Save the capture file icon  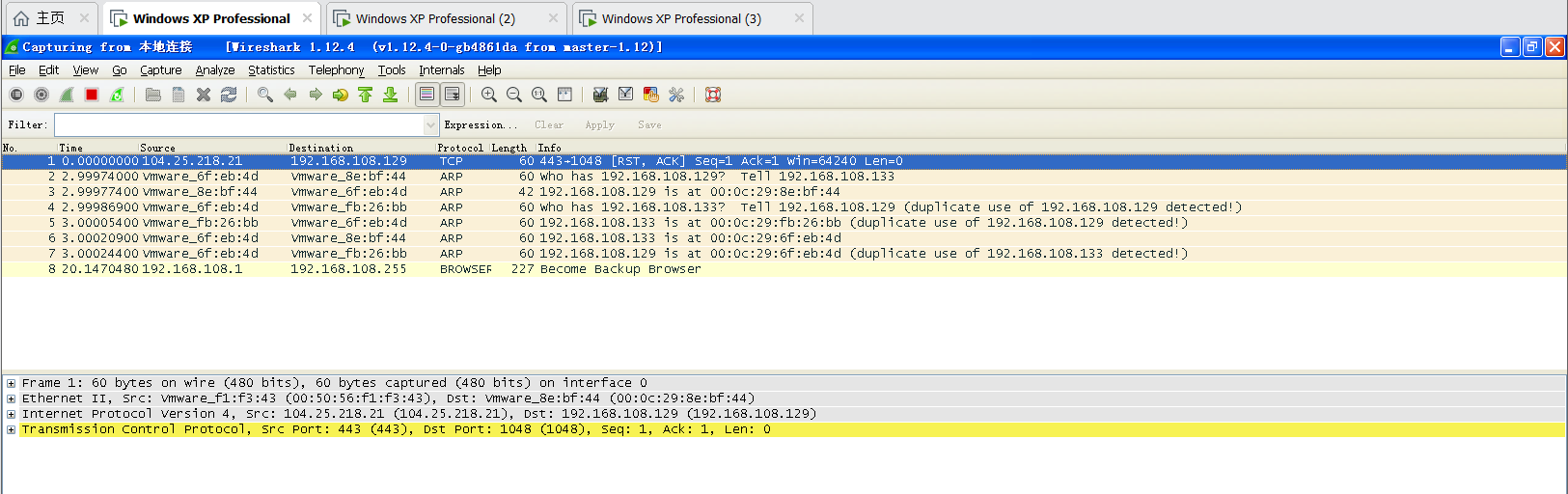click(x=179, y=95)
